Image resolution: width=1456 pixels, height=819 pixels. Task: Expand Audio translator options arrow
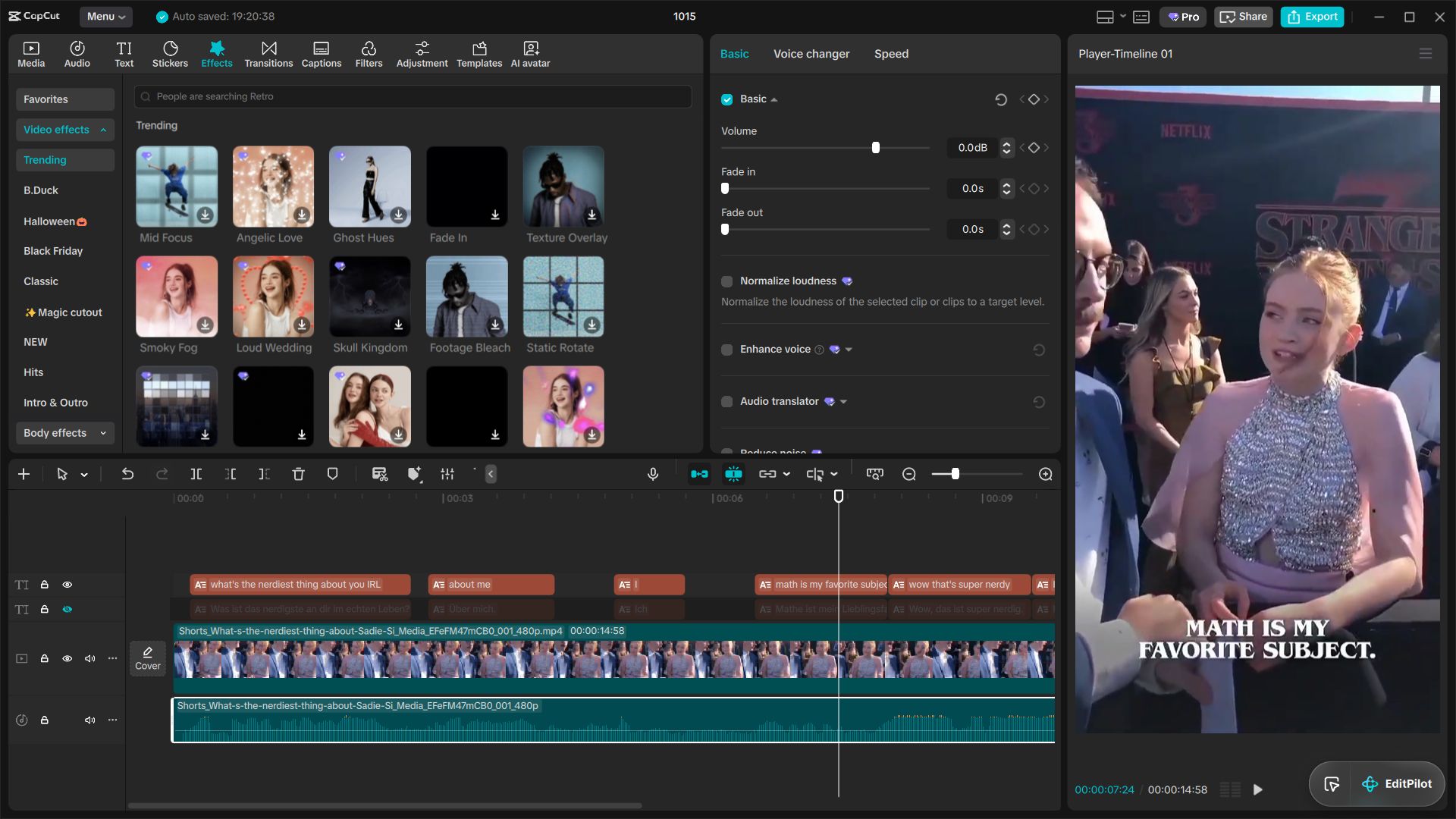click(x=843, y=402)
